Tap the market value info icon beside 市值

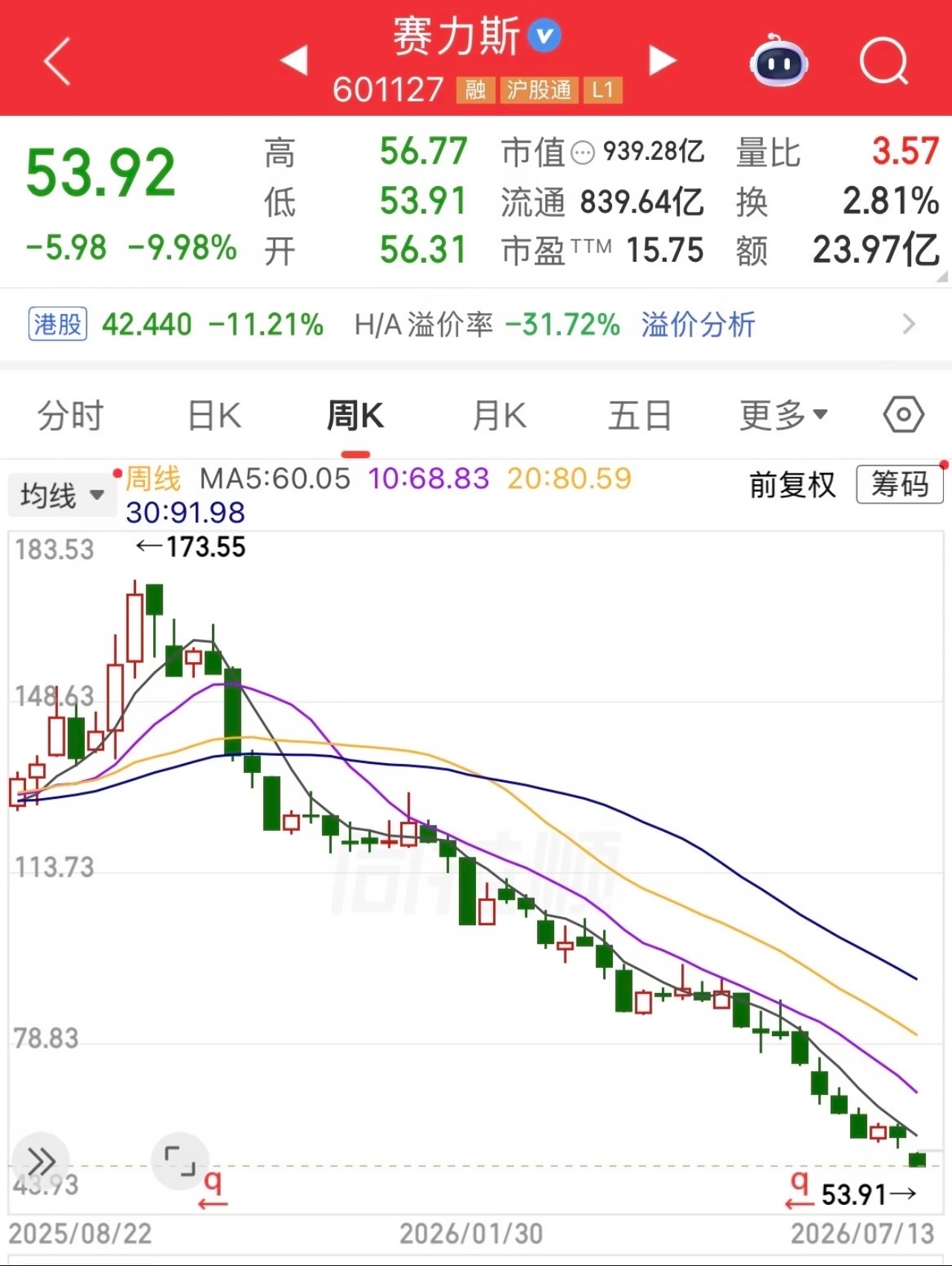pyautogui.click(x=582, y=153)
